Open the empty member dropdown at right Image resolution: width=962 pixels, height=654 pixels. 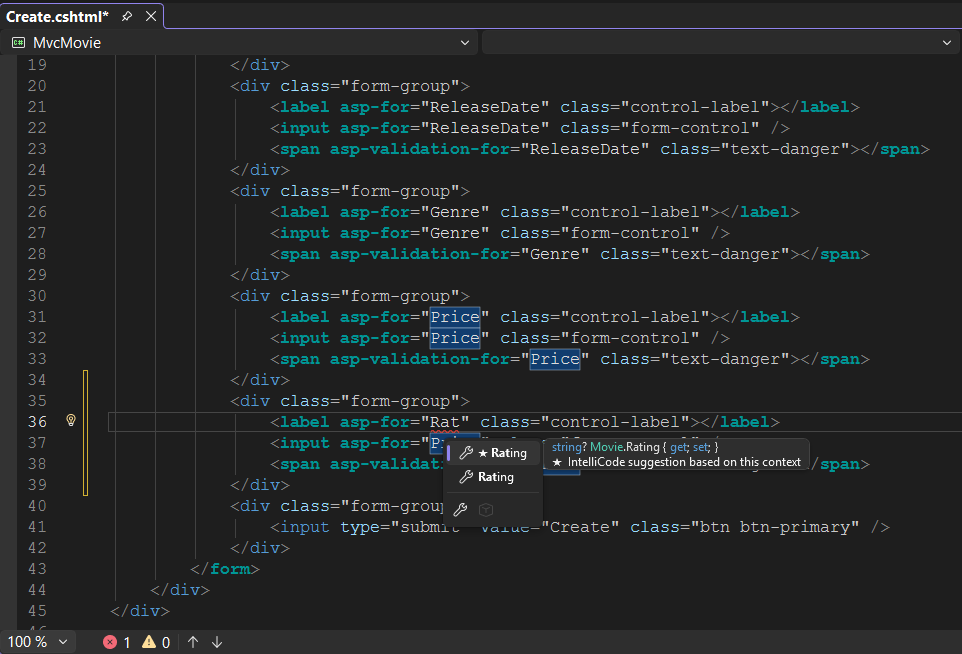(947, 43)
